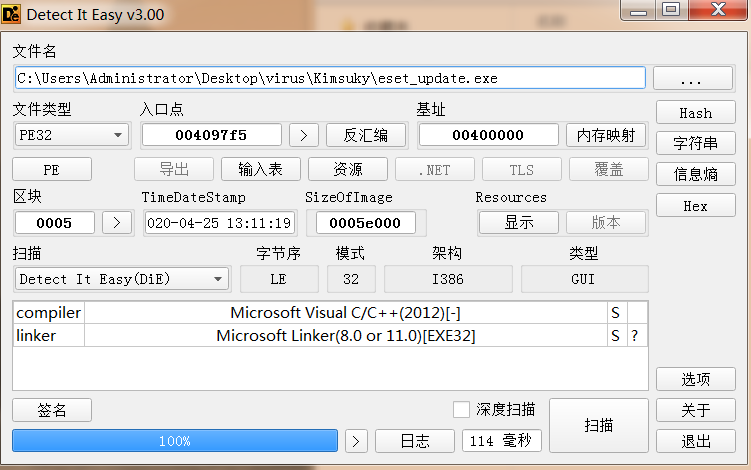Screen dimensions: 751x470
Task: Click the disabled 导出 export button
Action: [174, 169]
